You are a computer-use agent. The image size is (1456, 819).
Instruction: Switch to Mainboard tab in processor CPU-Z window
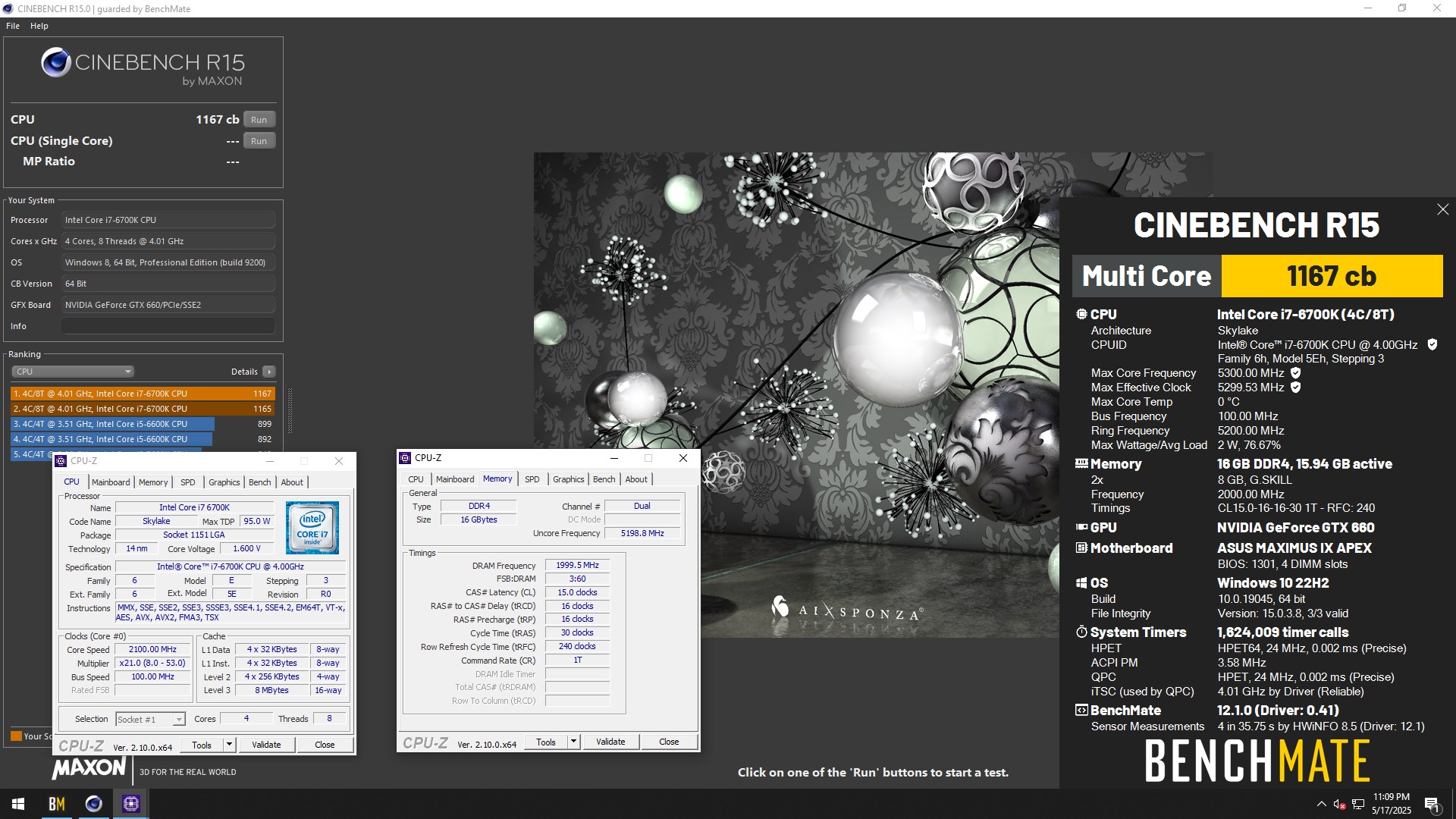click(111, 482)
